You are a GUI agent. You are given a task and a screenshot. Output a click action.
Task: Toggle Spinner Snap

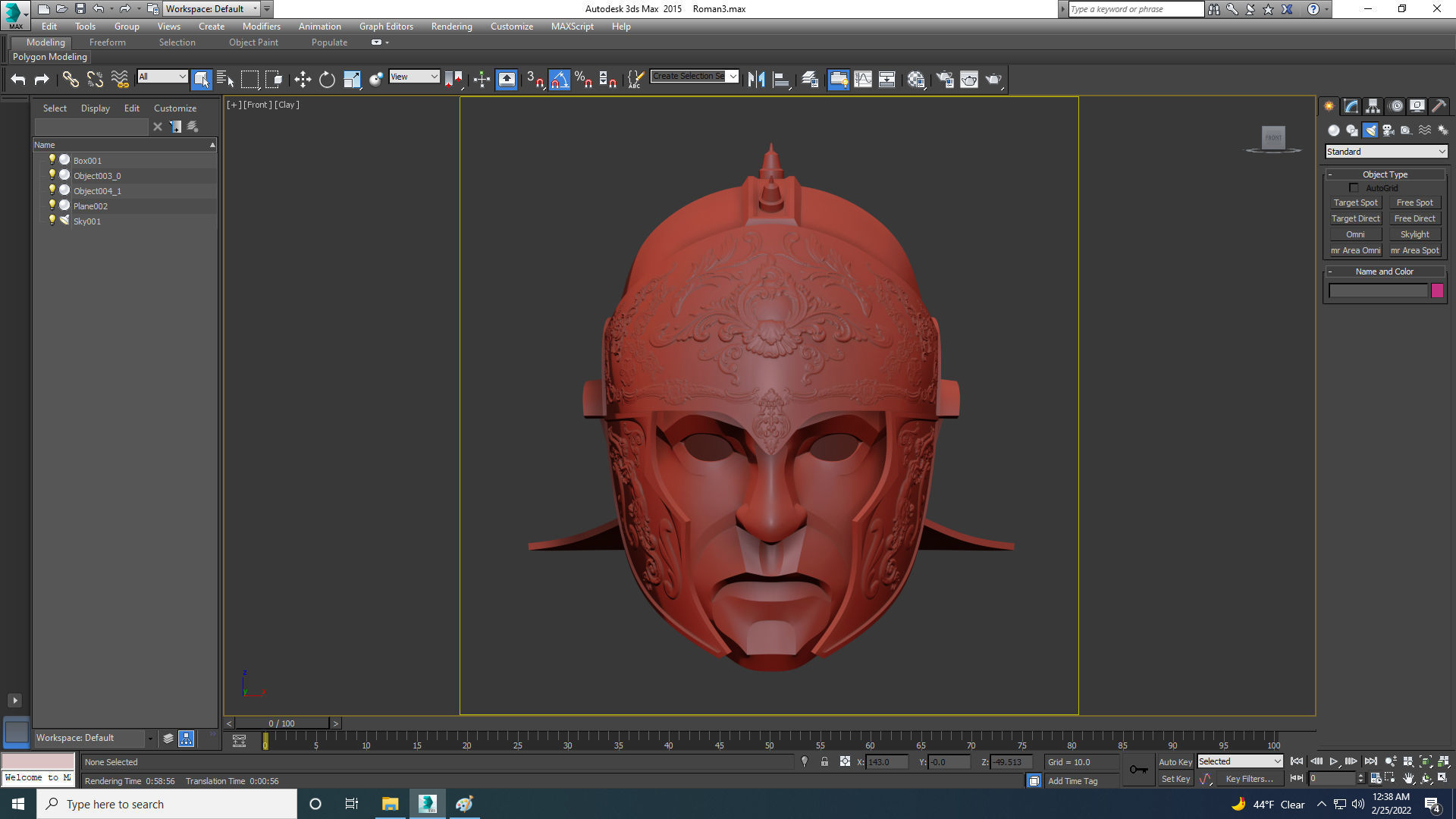[x=607, y=79]
